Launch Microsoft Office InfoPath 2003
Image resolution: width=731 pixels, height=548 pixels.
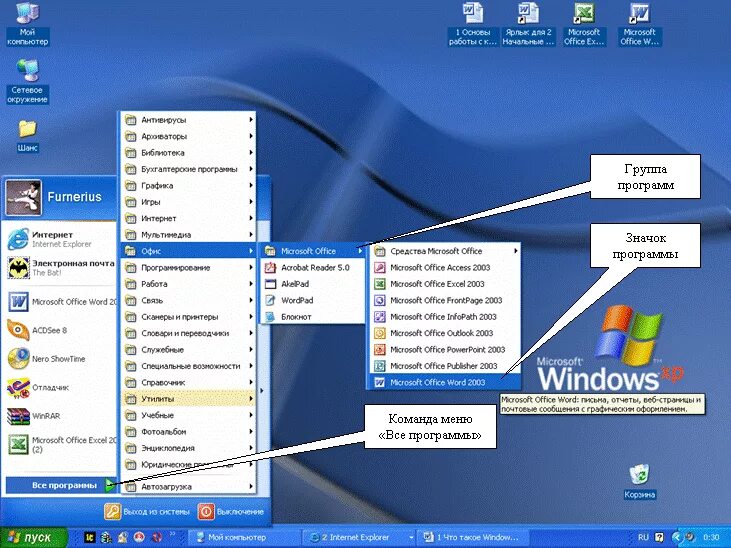[445, 317]
